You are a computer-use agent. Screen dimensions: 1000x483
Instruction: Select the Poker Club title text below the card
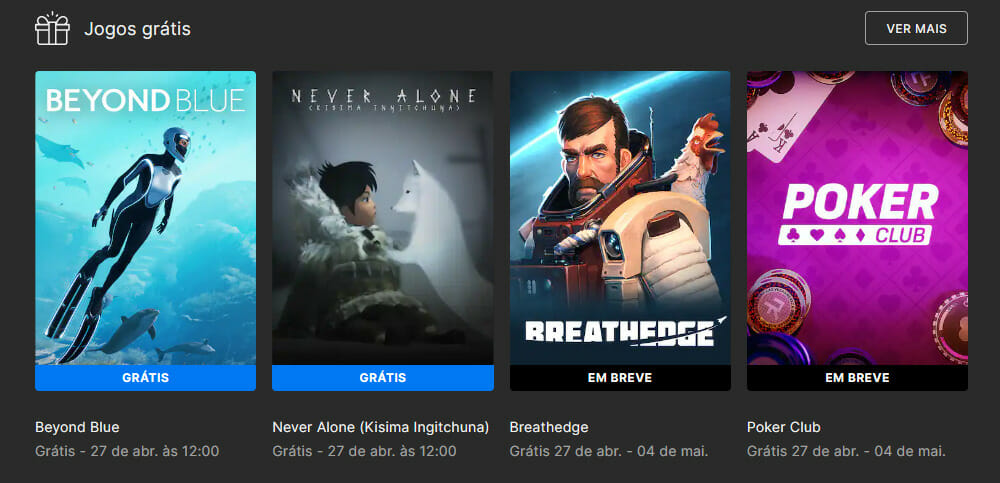point(784,427)
